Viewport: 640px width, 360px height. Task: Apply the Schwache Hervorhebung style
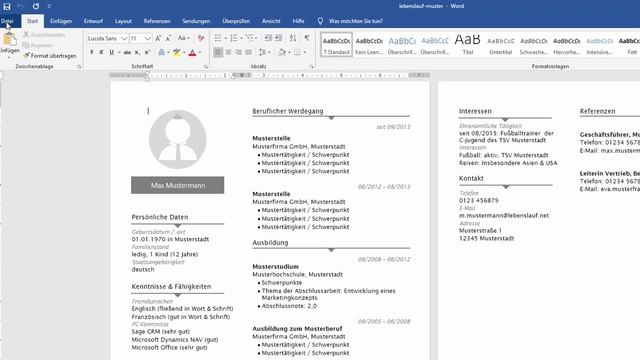pos(533,45)
